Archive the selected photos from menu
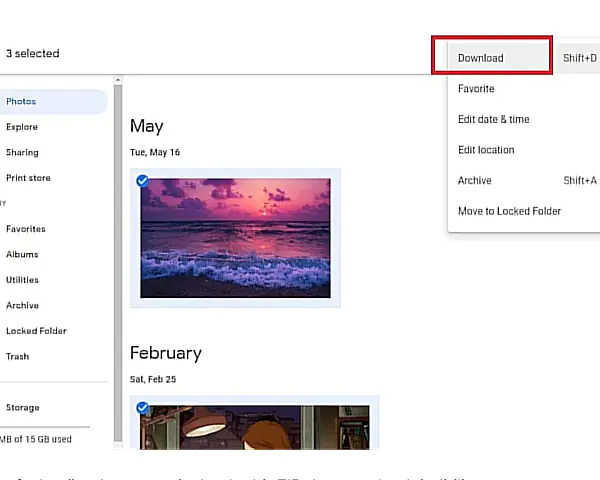The image size is (600, 480). tap(475, 181)
